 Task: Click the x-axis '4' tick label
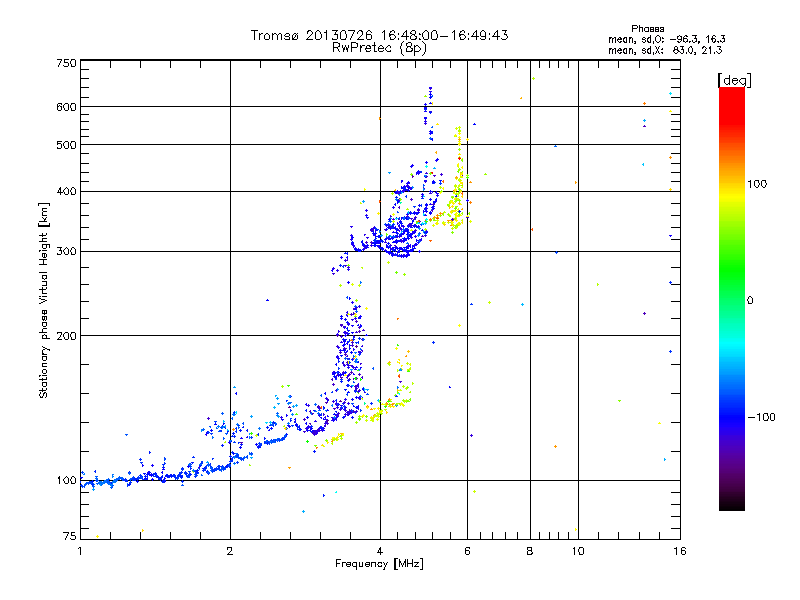pyautogui.click(x=380, y=551)
